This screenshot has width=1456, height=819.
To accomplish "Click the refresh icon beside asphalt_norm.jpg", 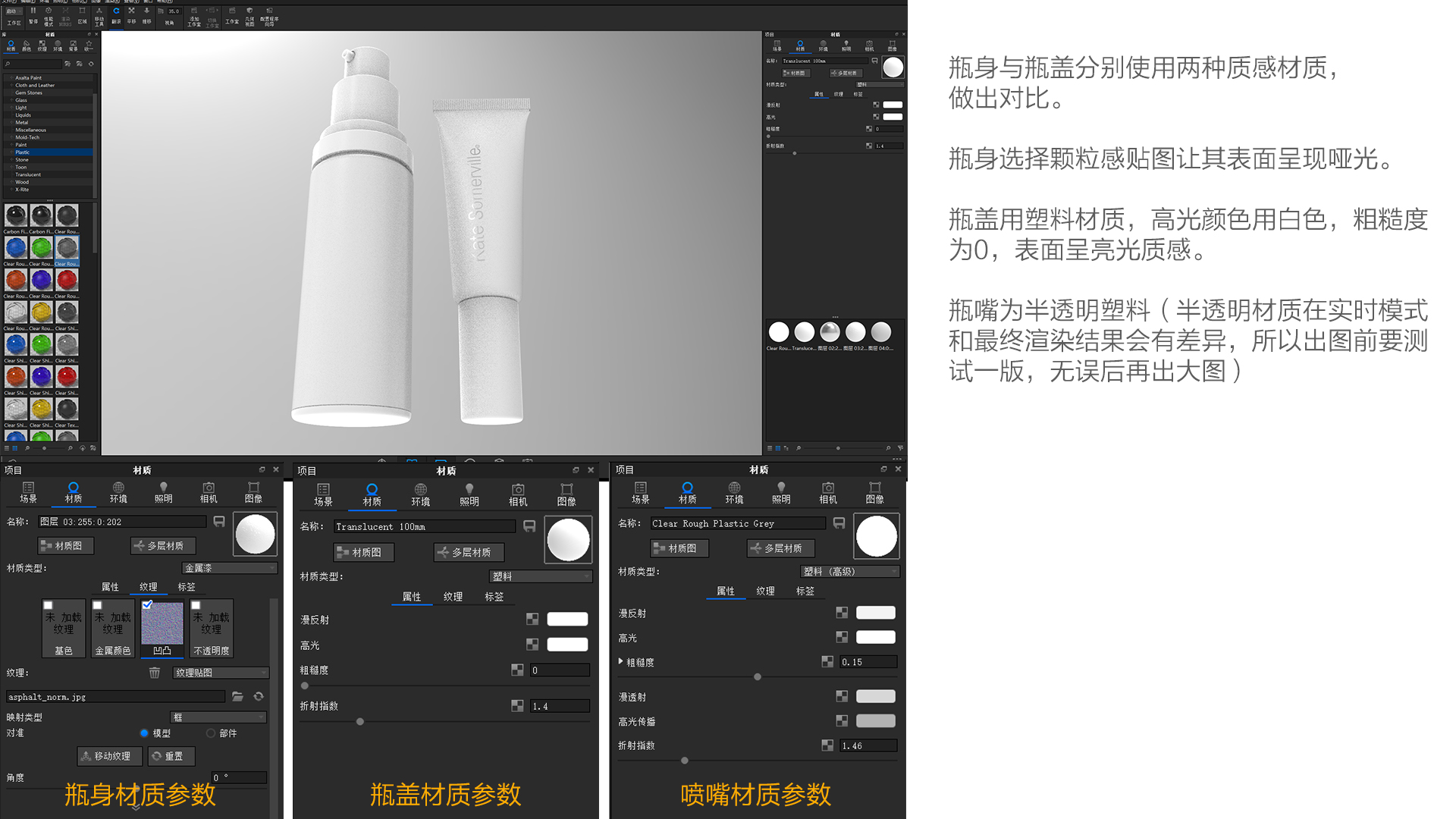I will point(259,696).
